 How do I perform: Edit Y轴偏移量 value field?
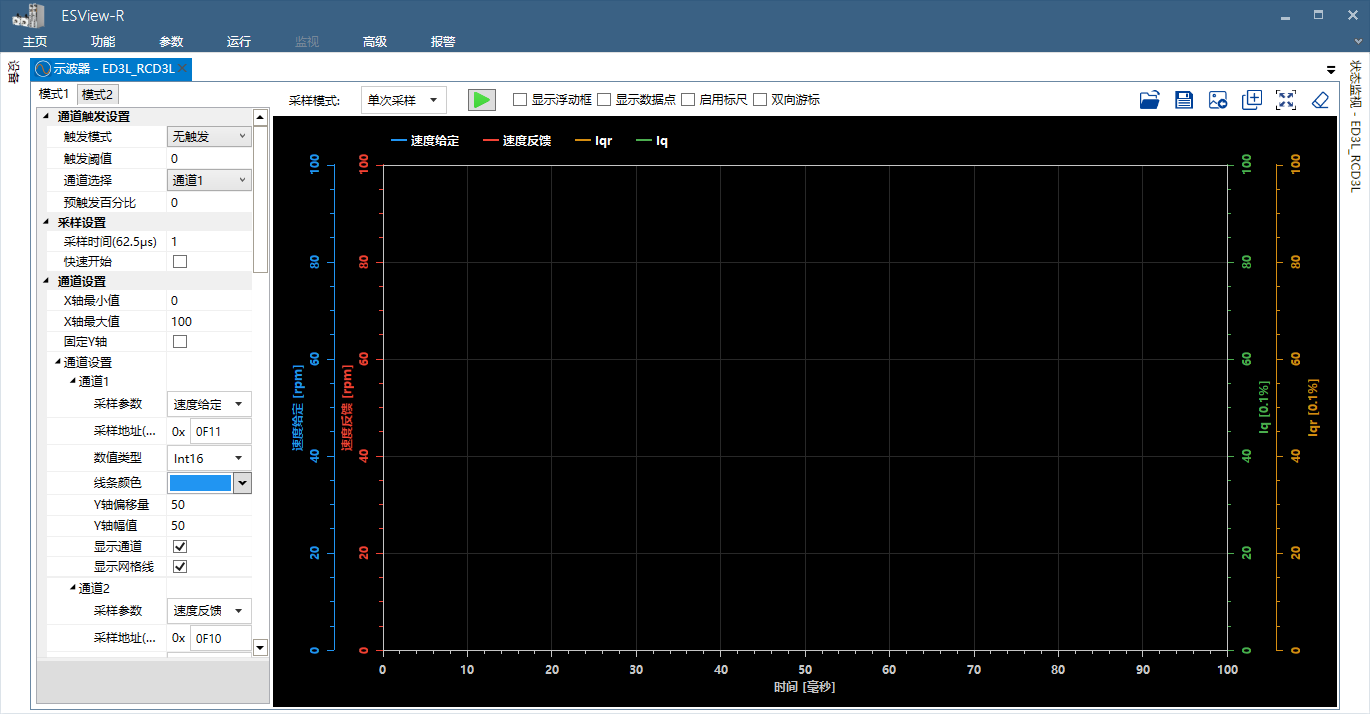click(x=209, y=505)
